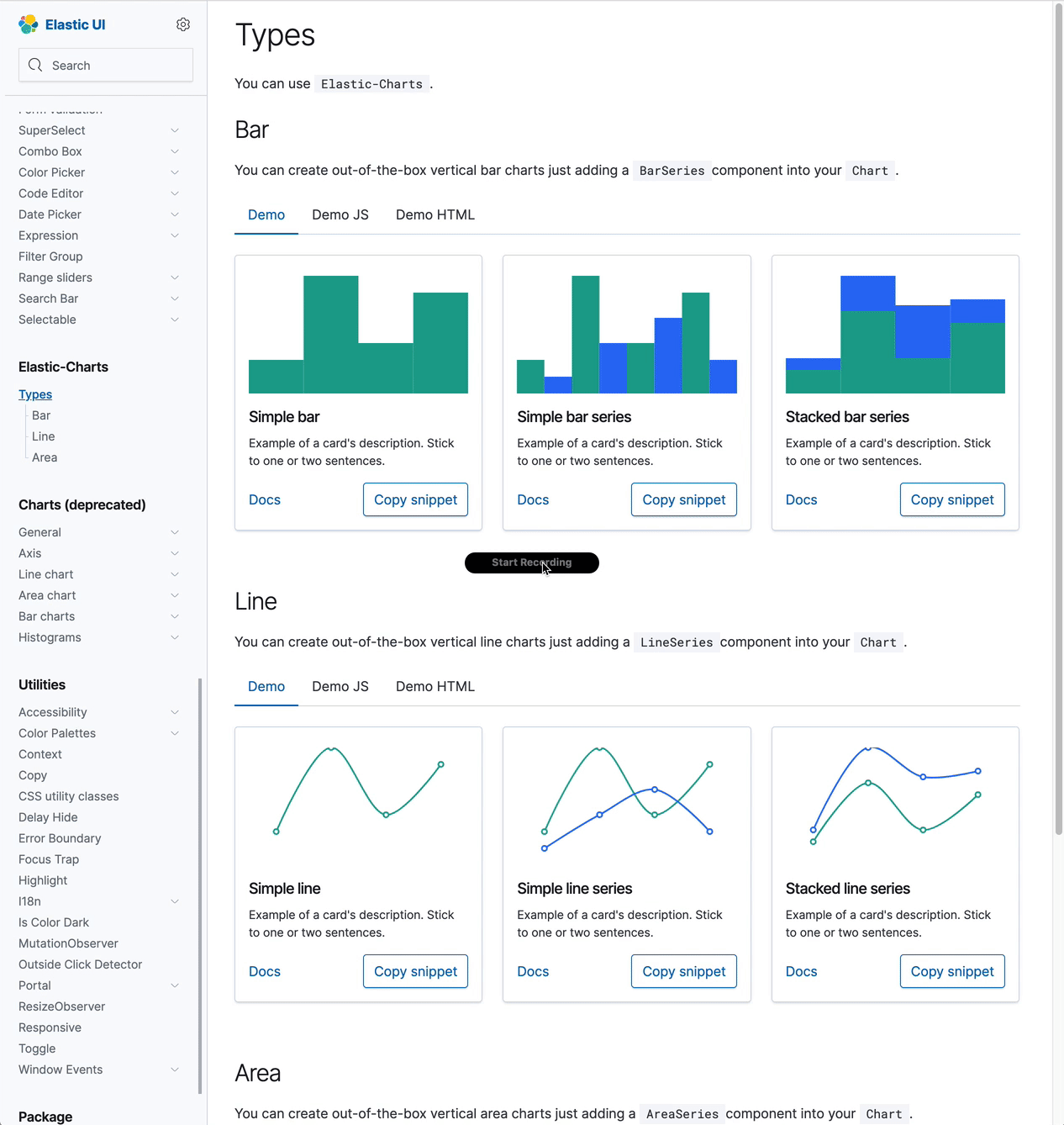Open the Toggle utilities page
The height and width of the screenshot is (1125, 1064).
tap(37, 1048)
